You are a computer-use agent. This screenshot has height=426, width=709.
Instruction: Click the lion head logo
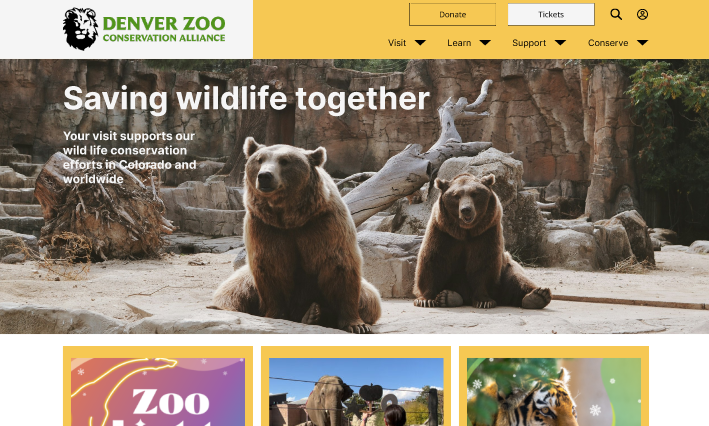coord(80,28)
